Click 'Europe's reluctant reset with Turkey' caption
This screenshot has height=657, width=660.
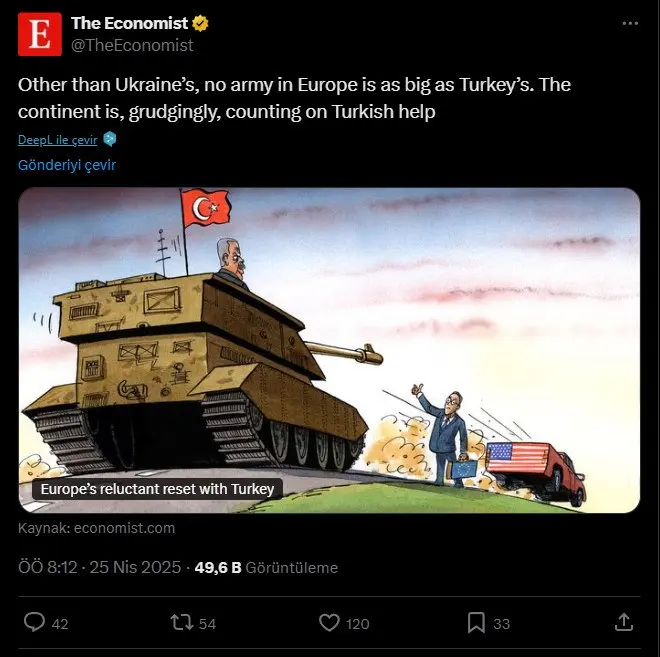157,489
